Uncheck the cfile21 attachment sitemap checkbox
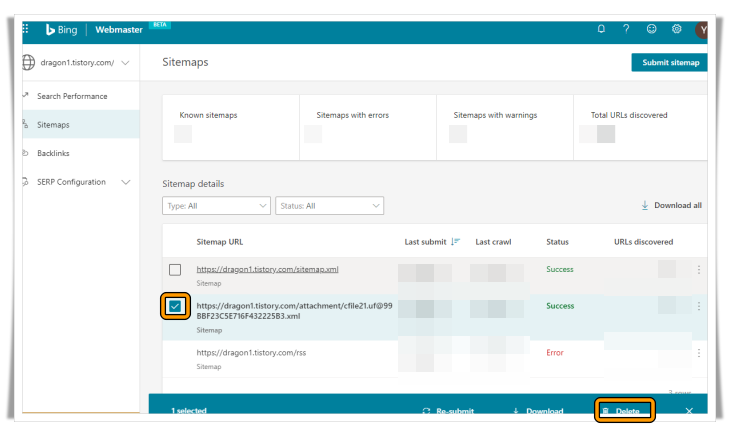The height and width of the screenshot is (436, 730). (175, 306)
